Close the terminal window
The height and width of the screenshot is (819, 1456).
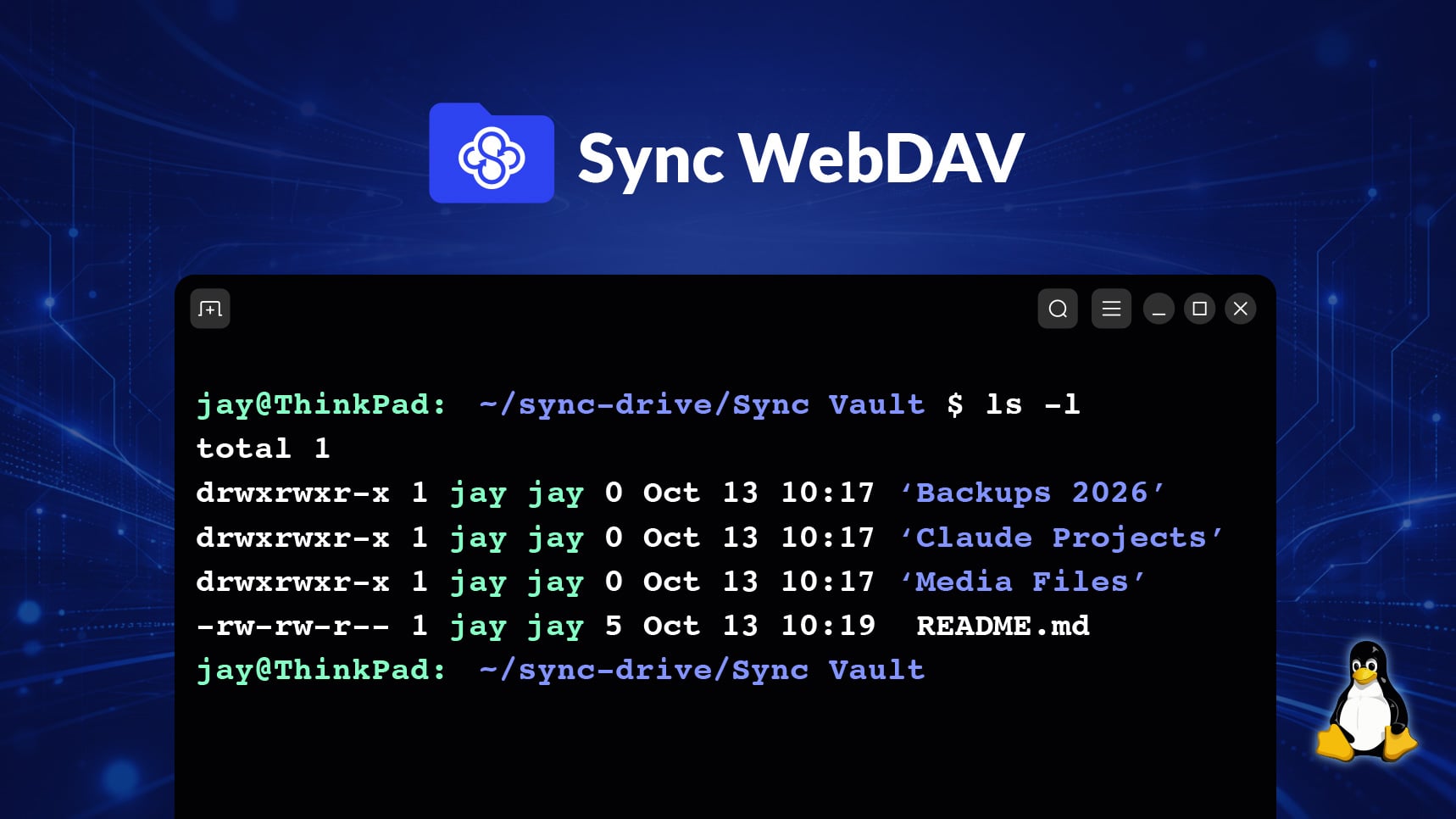[x=1241, y=309]
